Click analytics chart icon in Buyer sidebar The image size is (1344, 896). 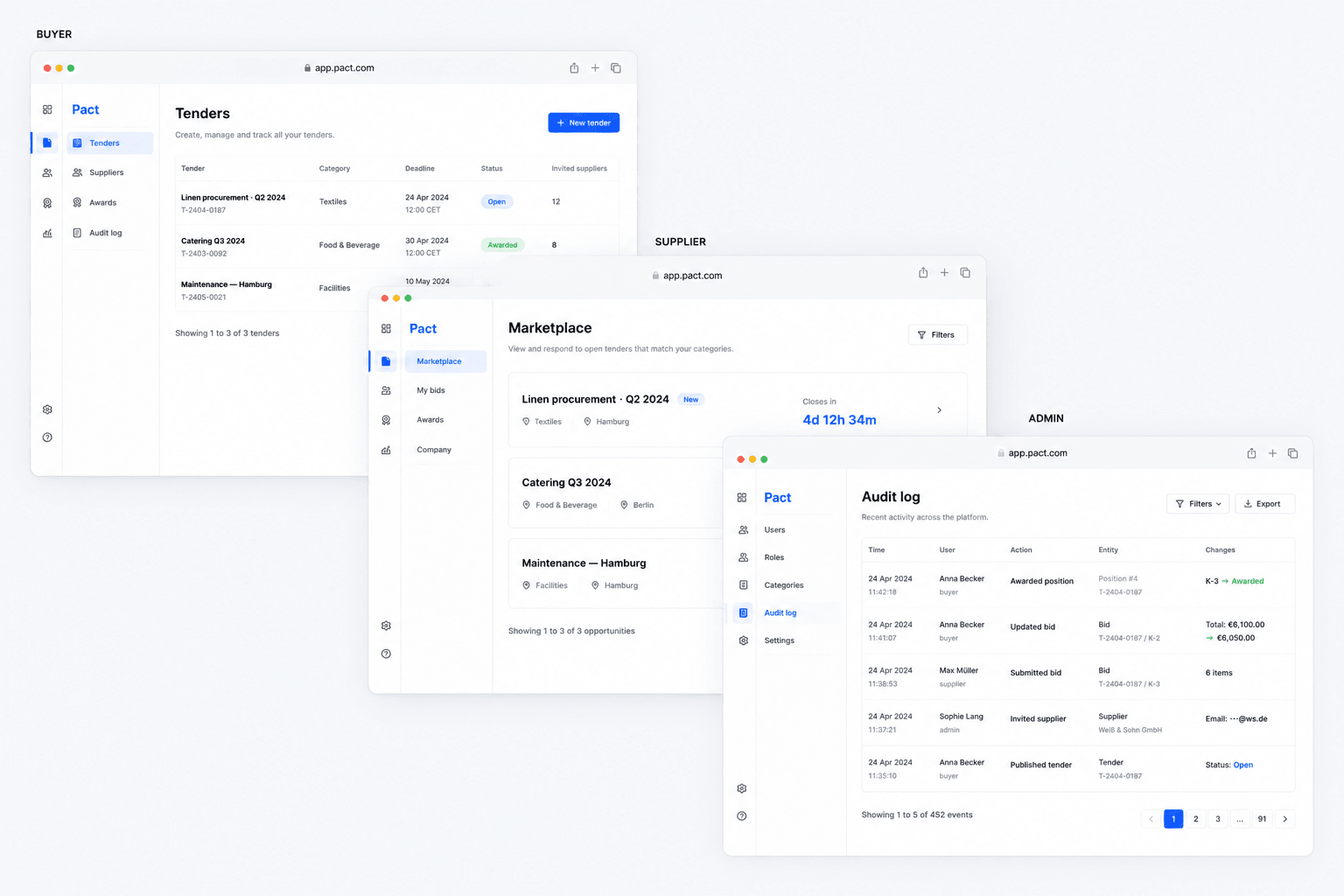47,233
